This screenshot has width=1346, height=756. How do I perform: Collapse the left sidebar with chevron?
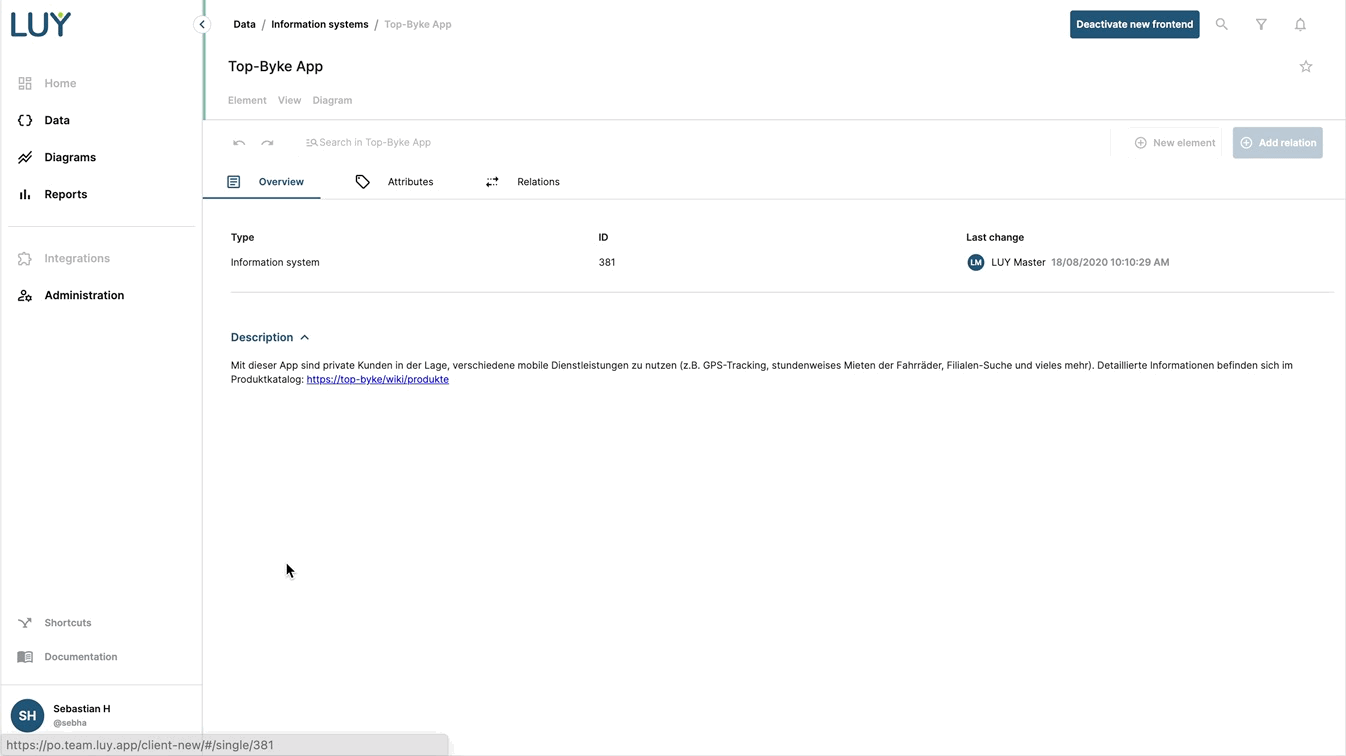202,24
